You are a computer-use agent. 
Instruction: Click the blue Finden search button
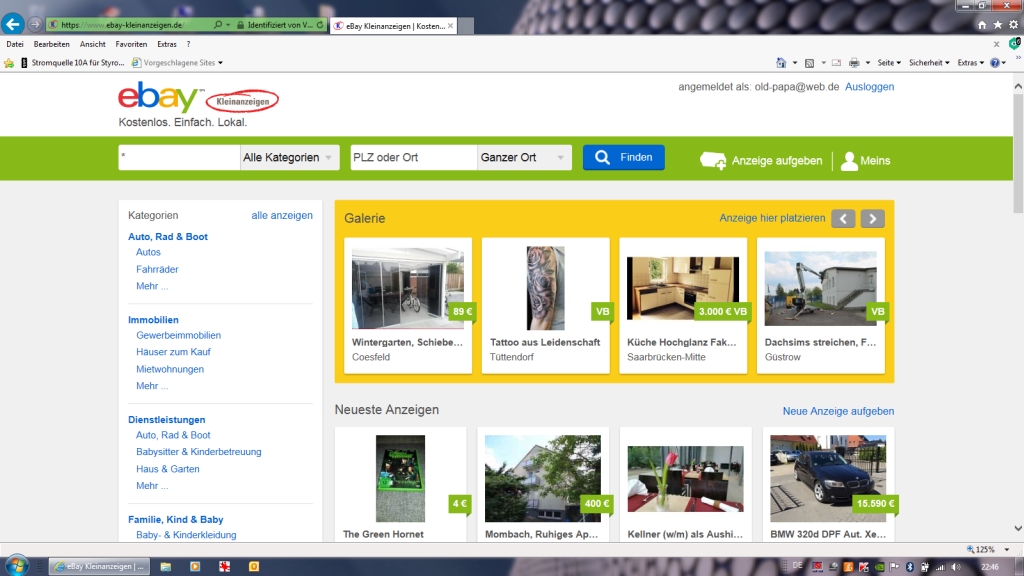click(624, 157)
